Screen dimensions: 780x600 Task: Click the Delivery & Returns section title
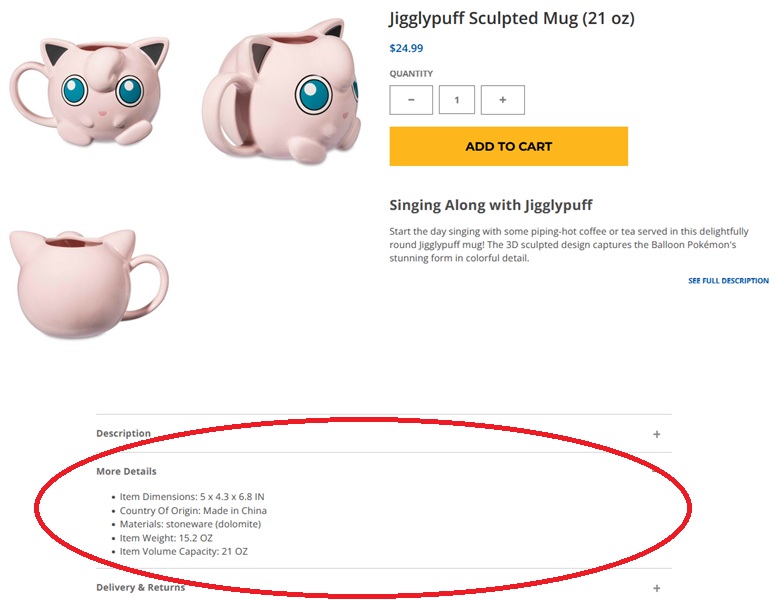pos(140,588)
